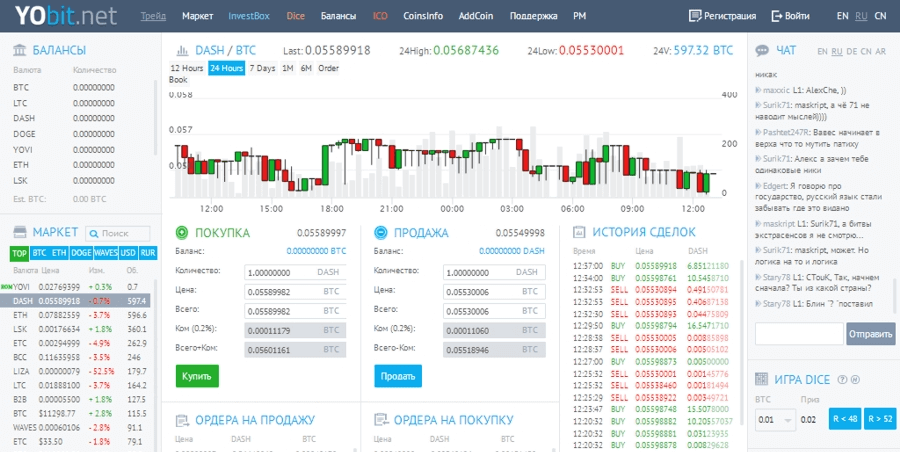This screenshot has height=452, width=900.
Task: Select the DOGE market tab
Action: [81, 253]
